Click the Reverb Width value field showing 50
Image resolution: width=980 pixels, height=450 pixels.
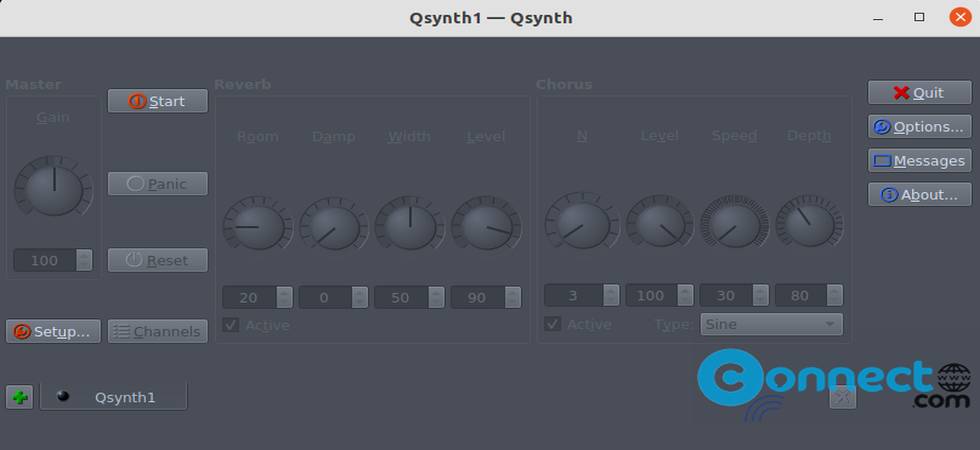tap(401, 298)
